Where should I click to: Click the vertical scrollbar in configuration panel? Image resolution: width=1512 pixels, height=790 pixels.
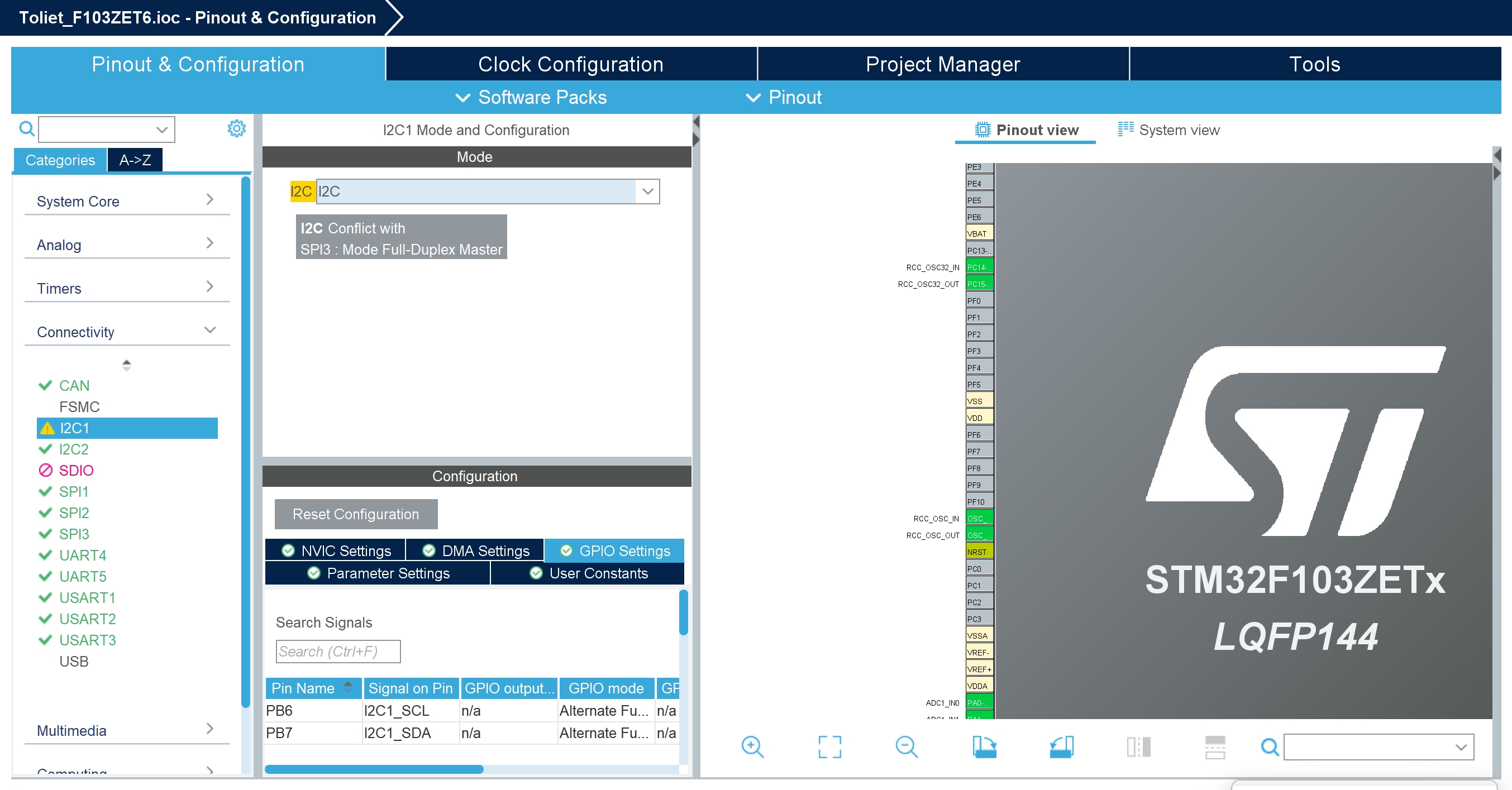pos(683,612)
